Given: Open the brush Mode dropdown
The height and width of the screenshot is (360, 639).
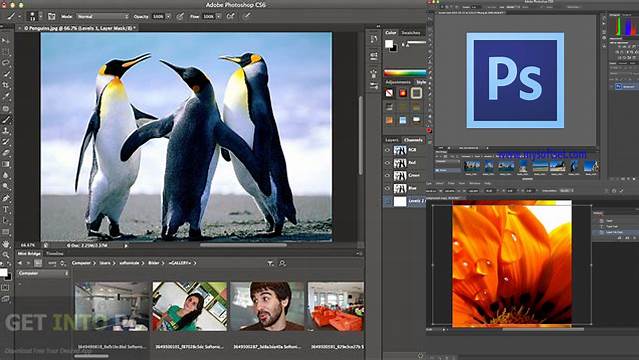Looking at the screenshot, I should click(x=103, y=16).
